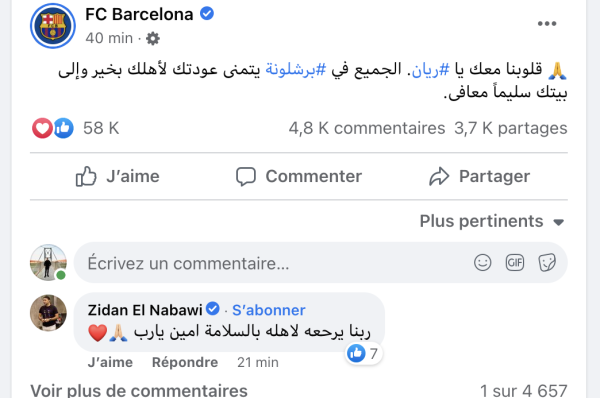This screenshot has width=600, height=398.
Task: Open the FC Barcelona profile picture
Action: point(53,26)
